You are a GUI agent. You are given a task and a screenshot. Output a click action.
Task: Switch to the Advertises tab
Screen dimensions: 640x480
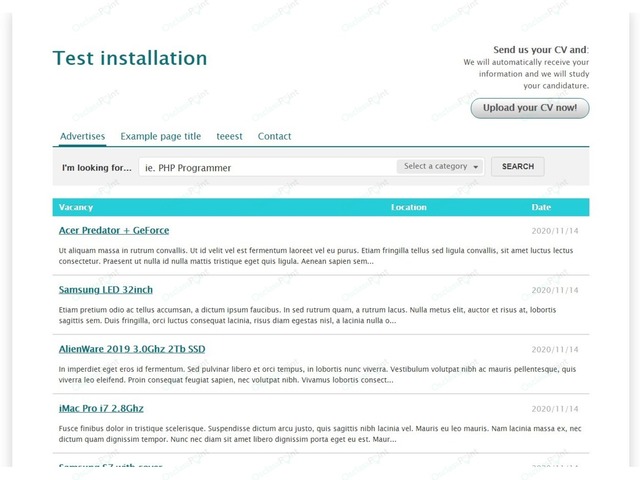click(x=82, y=136)
